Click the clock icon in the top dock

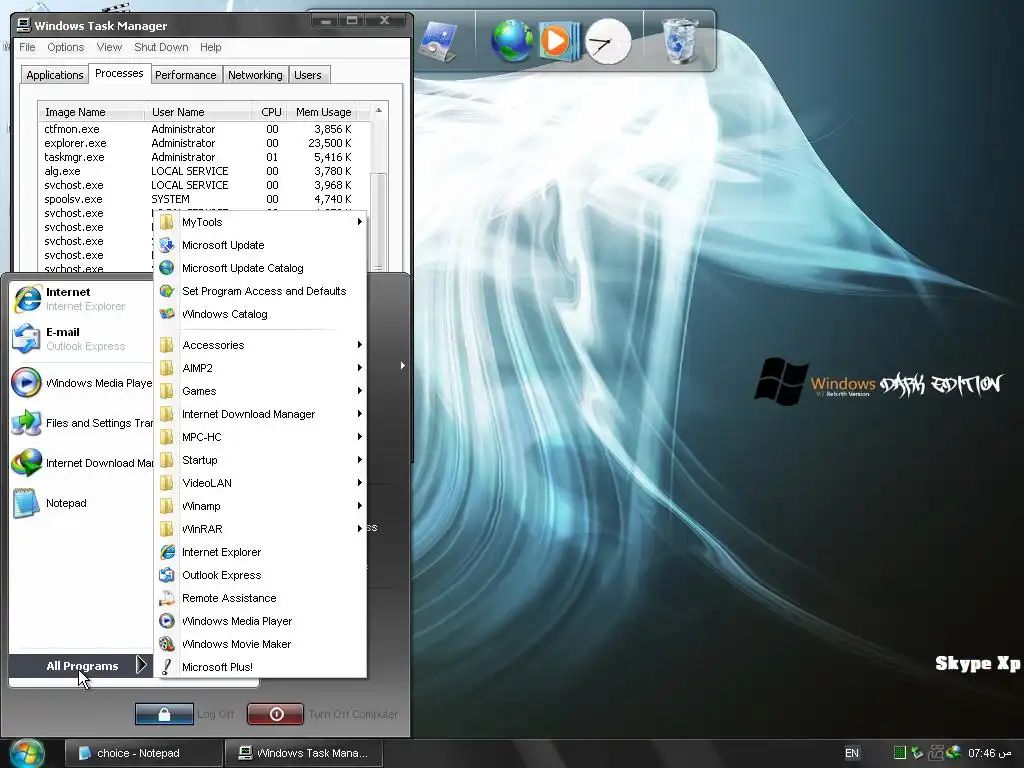pos(608,42)
